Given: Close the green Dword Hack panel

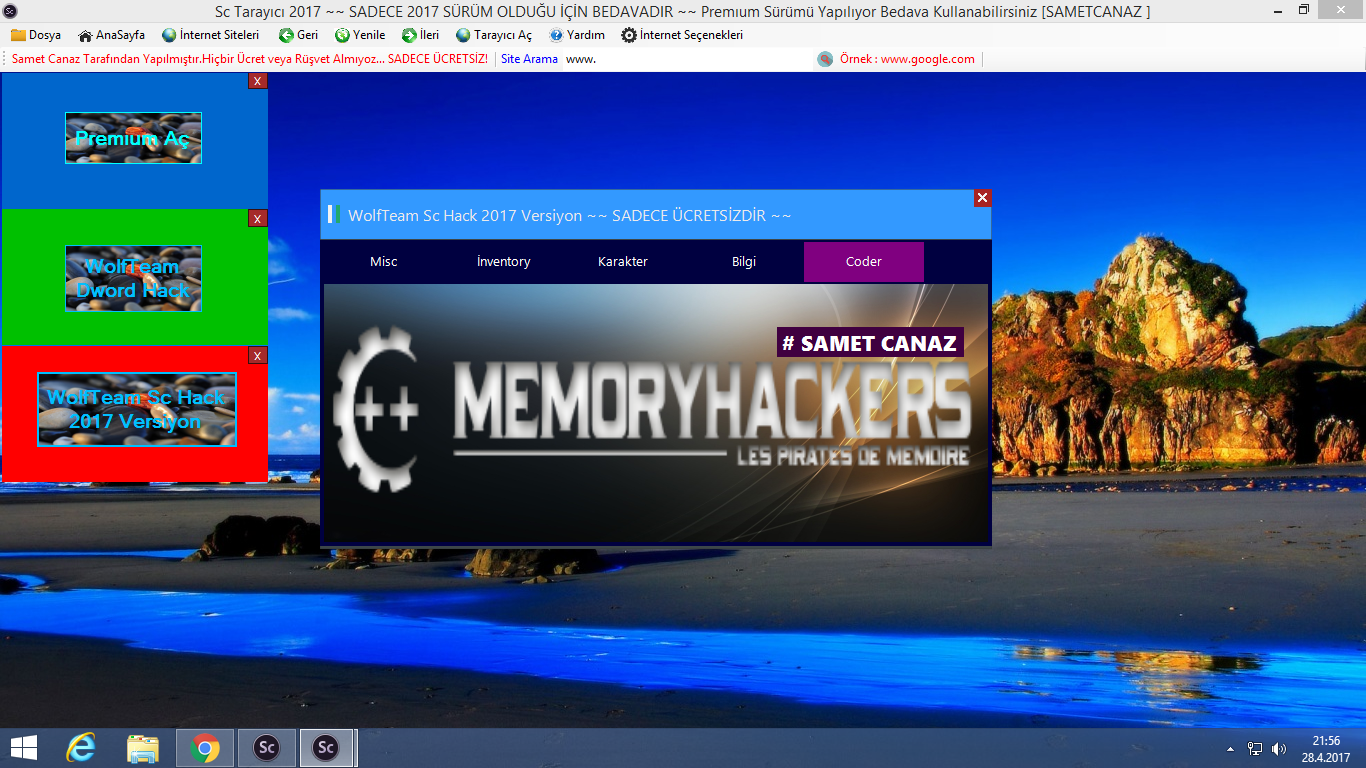Looking at the screenshot, I should [257, 218].
